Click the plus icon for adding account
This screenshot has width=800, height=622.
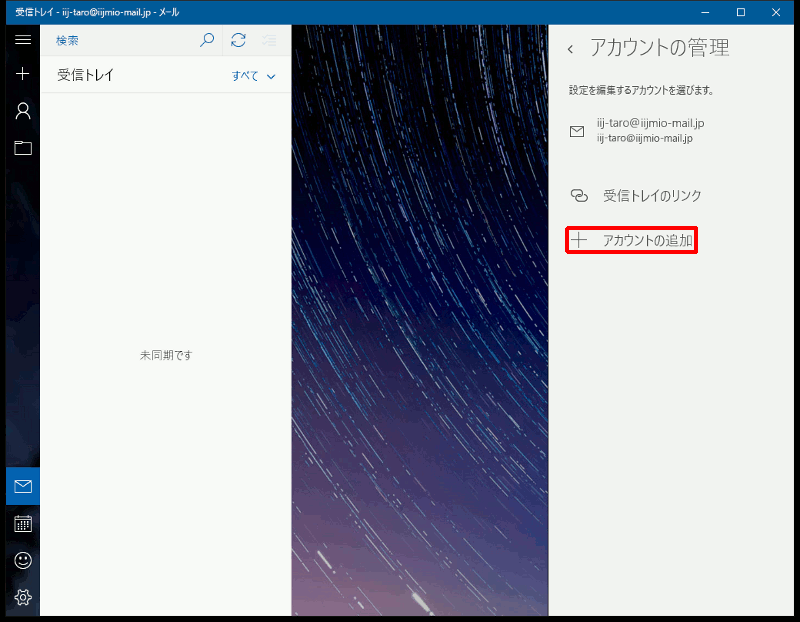(x=579, y=240)
